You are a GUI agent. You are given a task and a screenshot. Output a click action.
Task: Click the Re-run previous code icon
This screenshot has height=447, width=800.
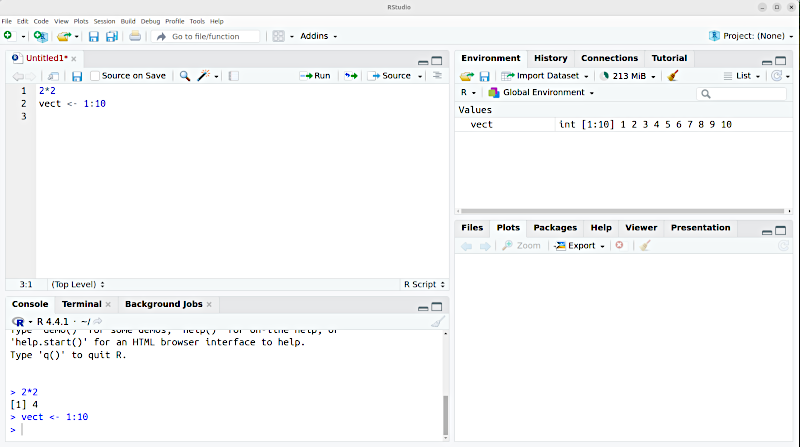pyautogui.click(x=350, y=76)
